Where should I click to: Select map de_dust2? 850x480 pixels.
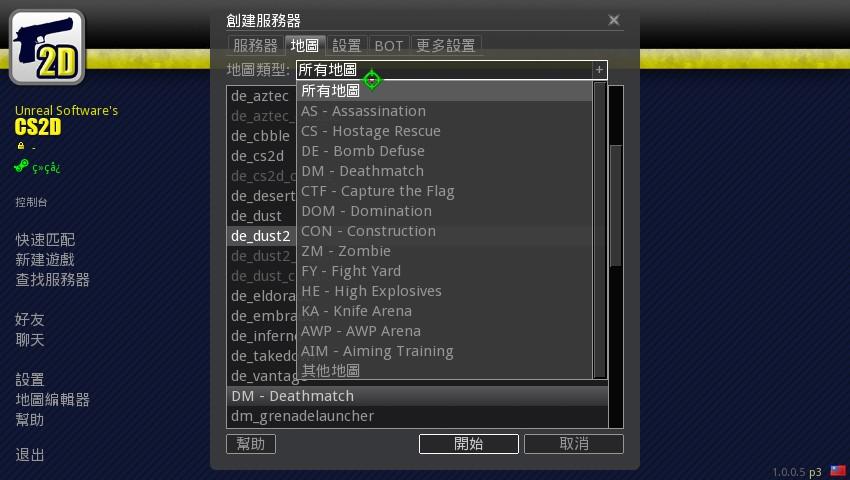(261, 236)
